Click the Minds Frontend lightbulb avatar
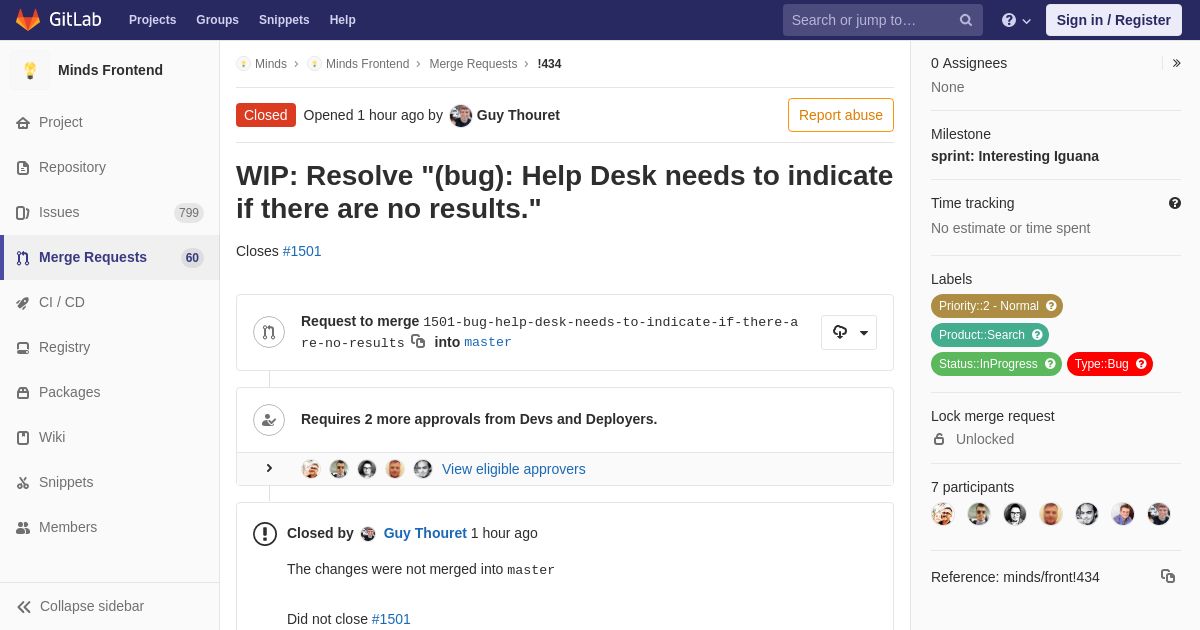 tap(30, 70)
